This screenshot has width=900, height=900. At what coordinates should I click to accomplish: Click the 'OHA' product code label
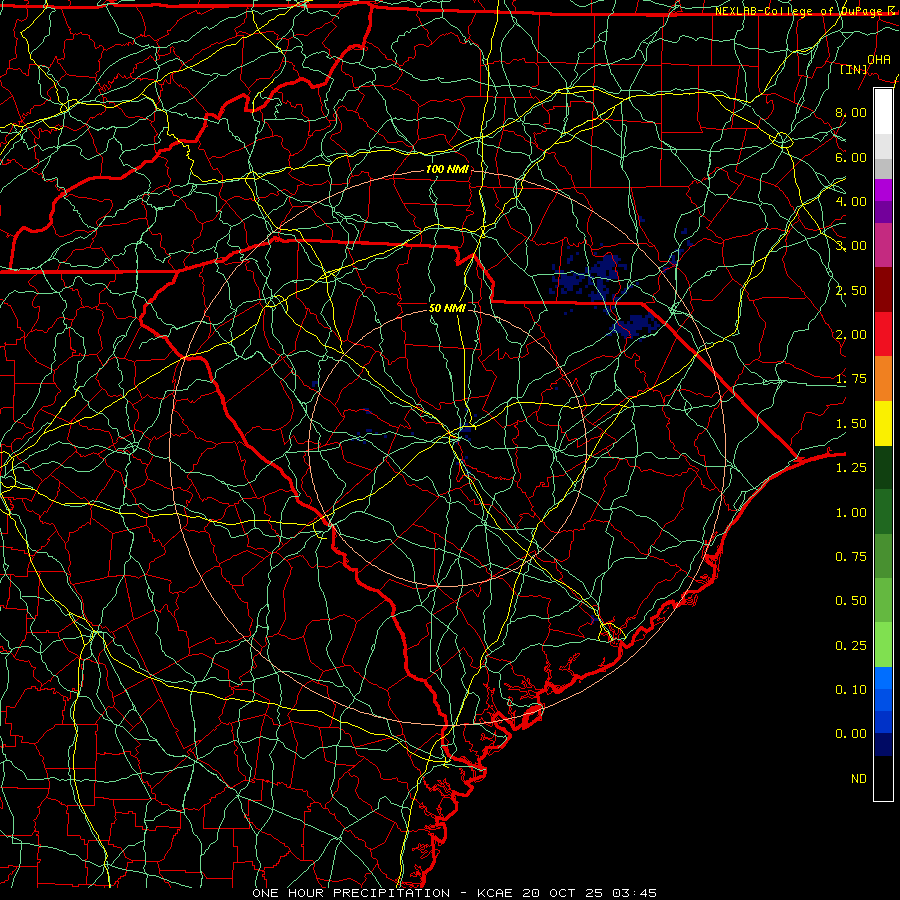pyautogui.click(x=879, y=60)
